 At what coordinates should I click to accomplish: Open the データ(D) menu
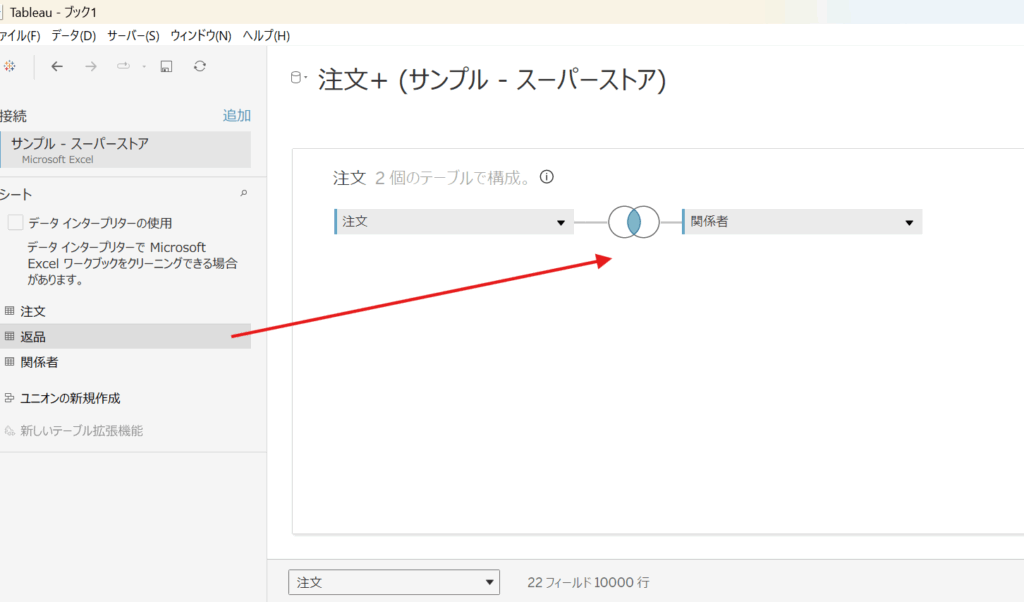click(x=73, y=36)
